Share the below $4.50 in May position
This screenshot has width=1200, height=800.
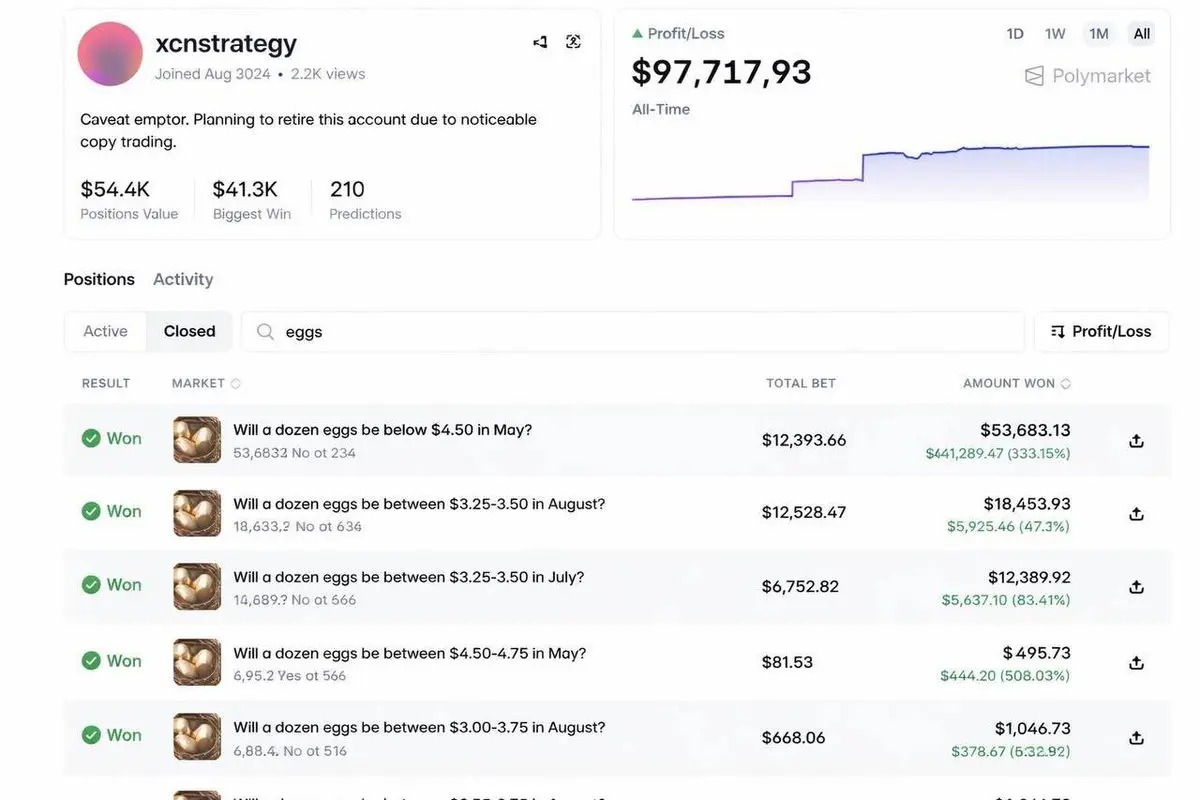click(x=1136, y=441)
